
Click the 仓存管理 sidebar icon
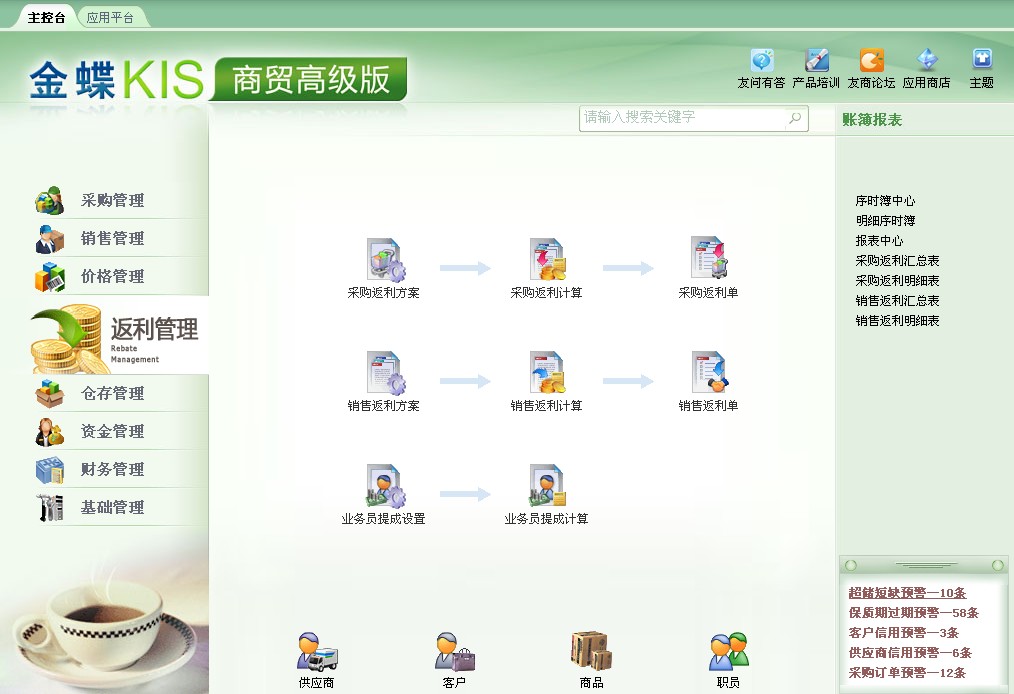(50, 393)
